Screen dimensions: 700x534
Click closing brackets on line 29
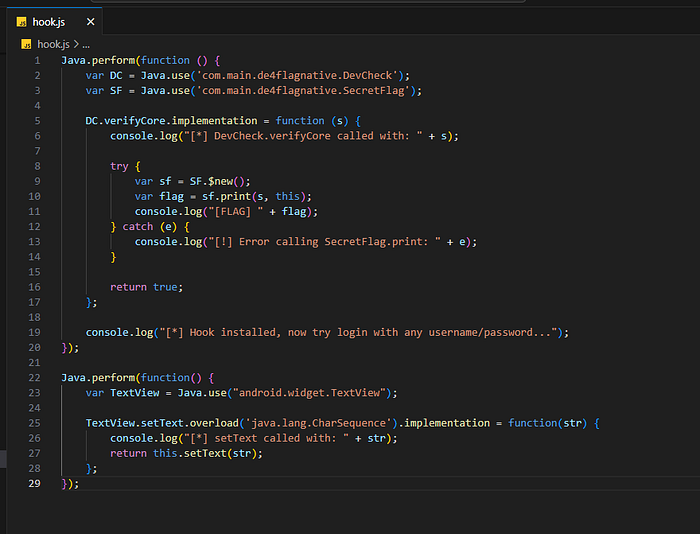pyautogui.click(x=70, y=484)
